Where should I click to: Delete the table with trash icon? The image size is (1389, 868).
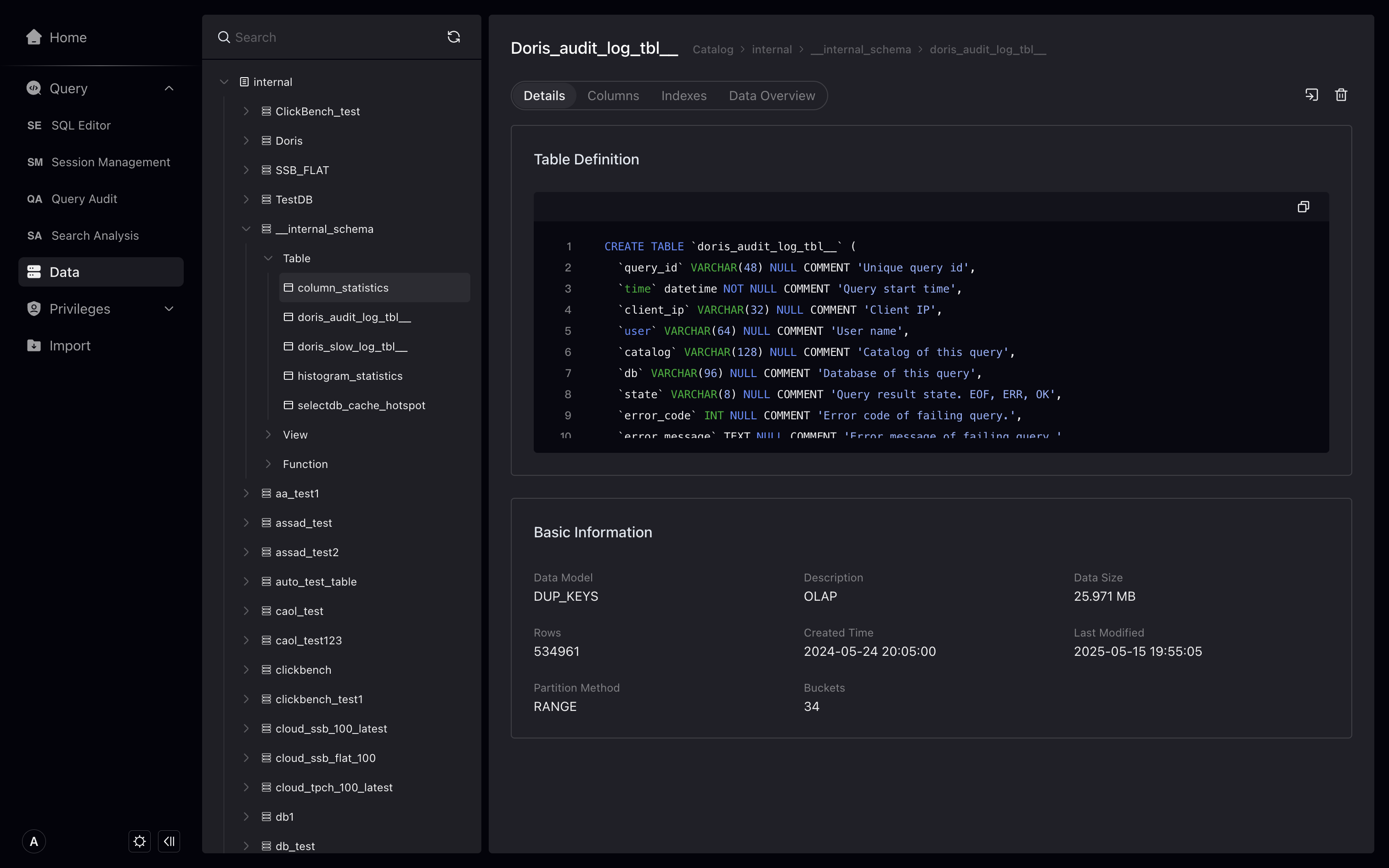click(x=1341, y=95)
